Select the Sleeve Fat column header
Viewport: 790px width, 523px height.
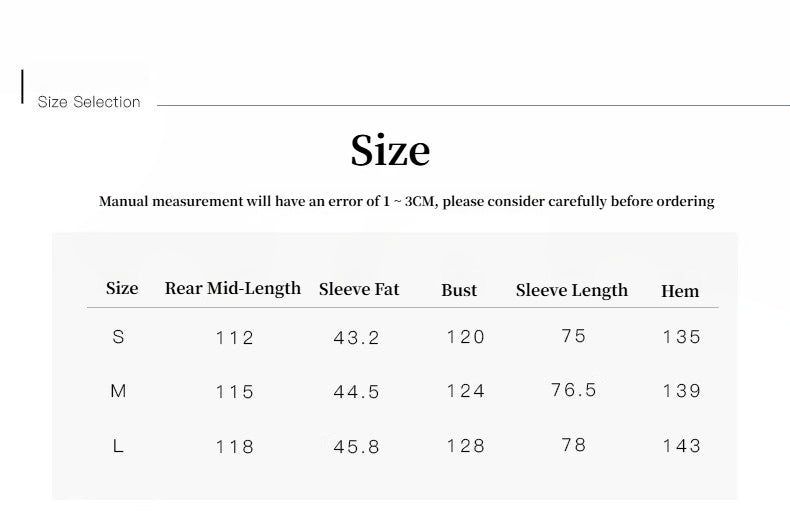(x=359, y=290)
